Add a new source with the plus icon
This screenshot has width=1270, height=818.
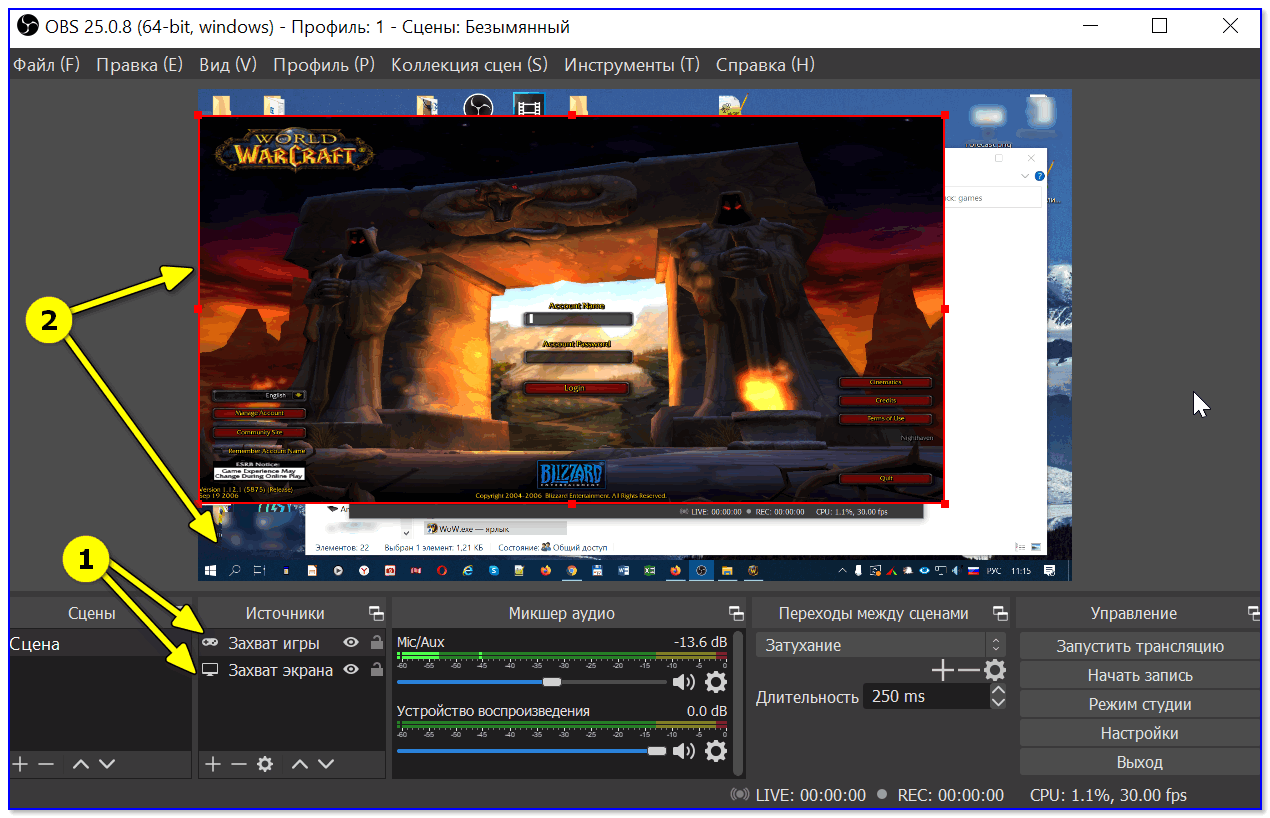[x=212, y=764]
